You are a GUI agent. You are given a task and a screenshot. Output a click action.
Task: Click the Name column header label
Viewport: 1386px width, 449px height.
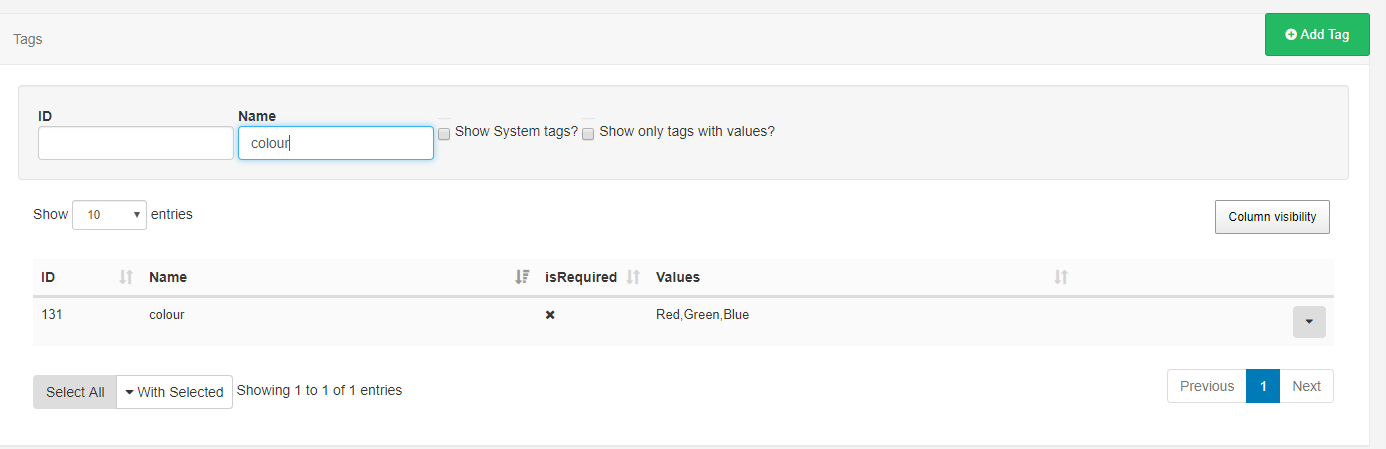[x=168, y=277]
